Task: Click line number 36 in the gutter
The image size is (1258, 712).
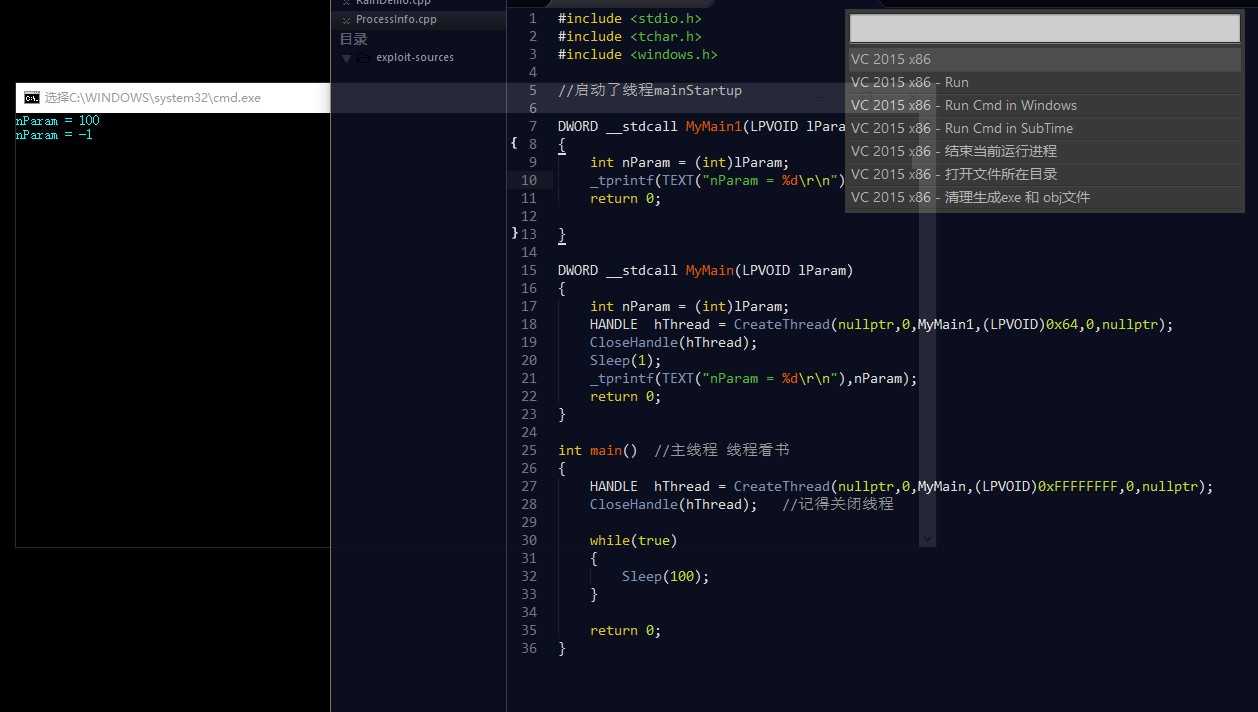Action: tap(529, 648)
